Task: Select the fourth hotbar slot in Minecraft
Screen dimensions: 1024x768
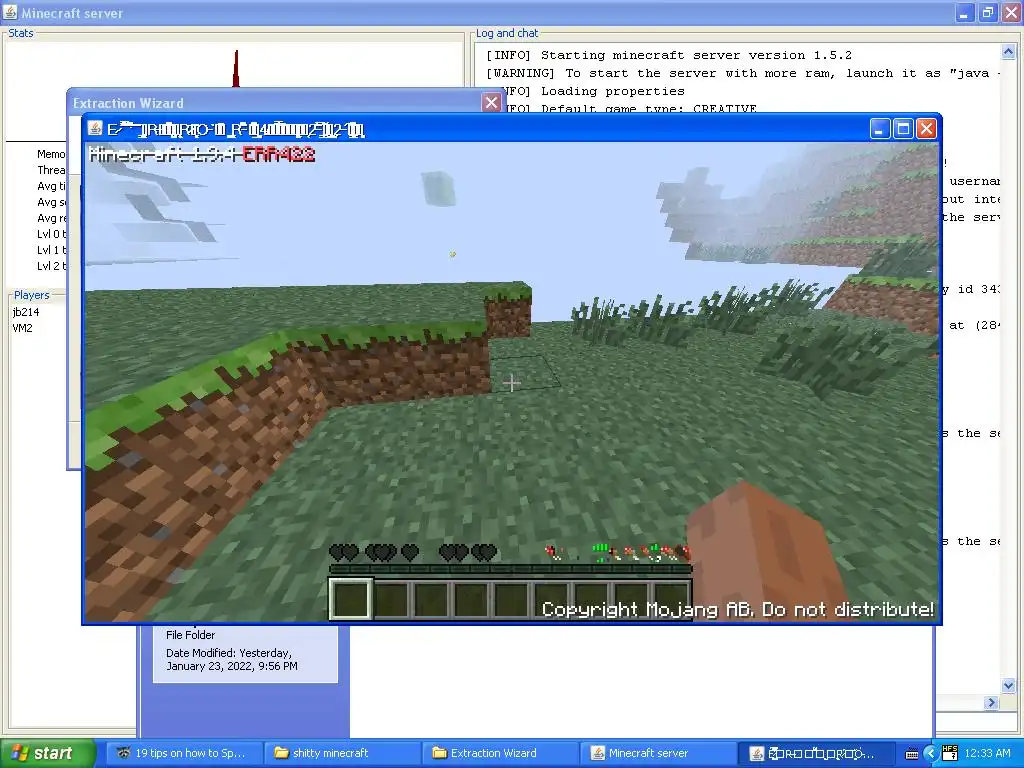Action: [472, 600]
